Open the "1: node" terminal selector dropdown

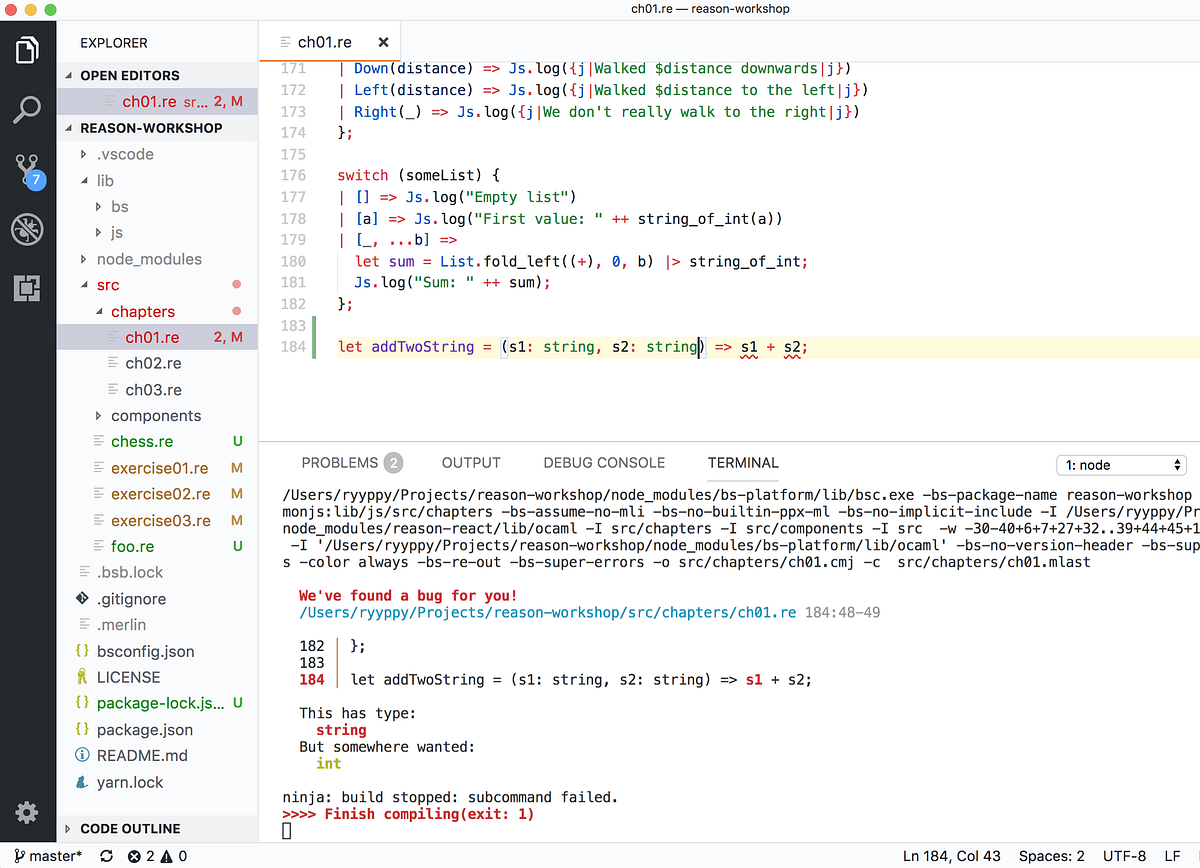[x=1120, y=464]
